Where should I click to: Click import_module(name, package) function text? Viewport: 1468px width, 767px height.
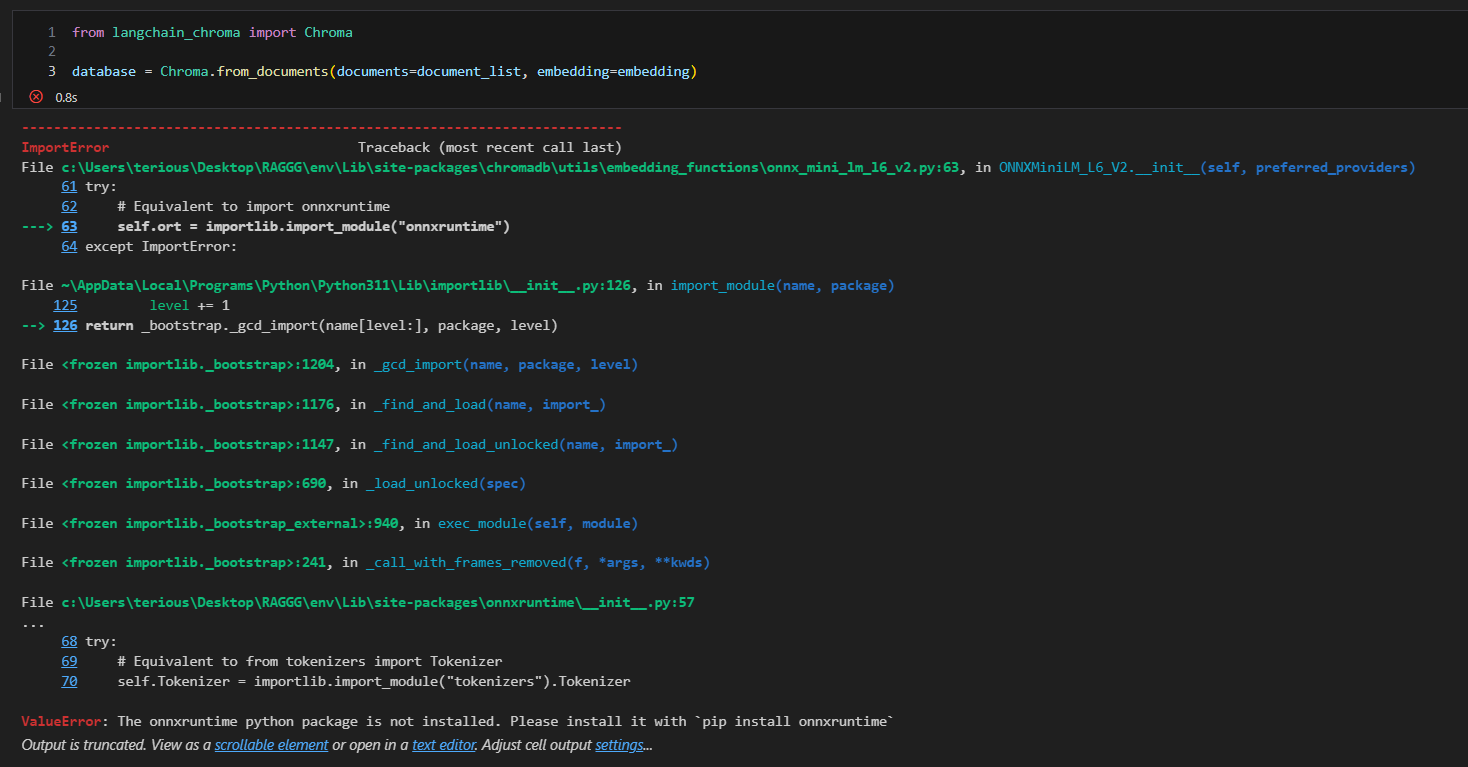coord(782,286)
